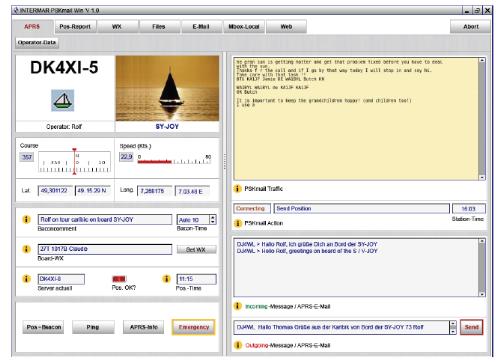Click the sailboat station symbol icon
The height and width of the screenshot is (363, 500).
(63, 100)
